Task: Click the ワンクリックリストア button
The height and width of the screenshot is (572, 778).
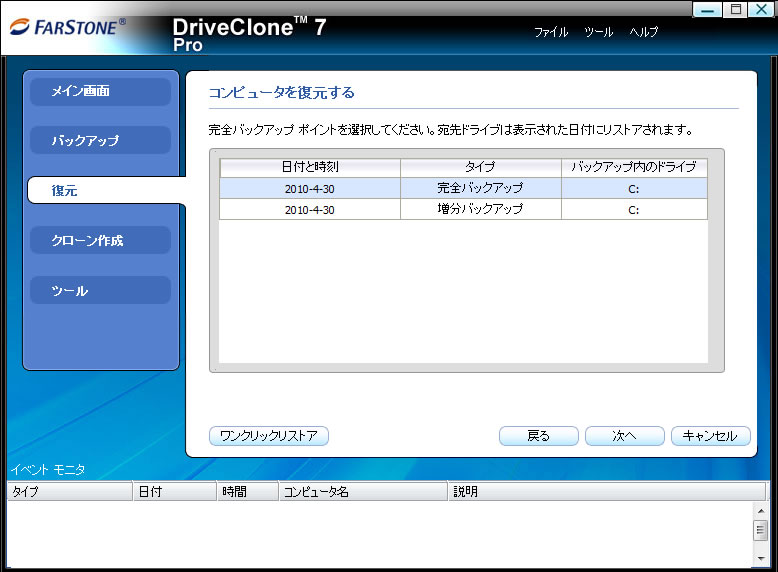Action: pos(269,436)
